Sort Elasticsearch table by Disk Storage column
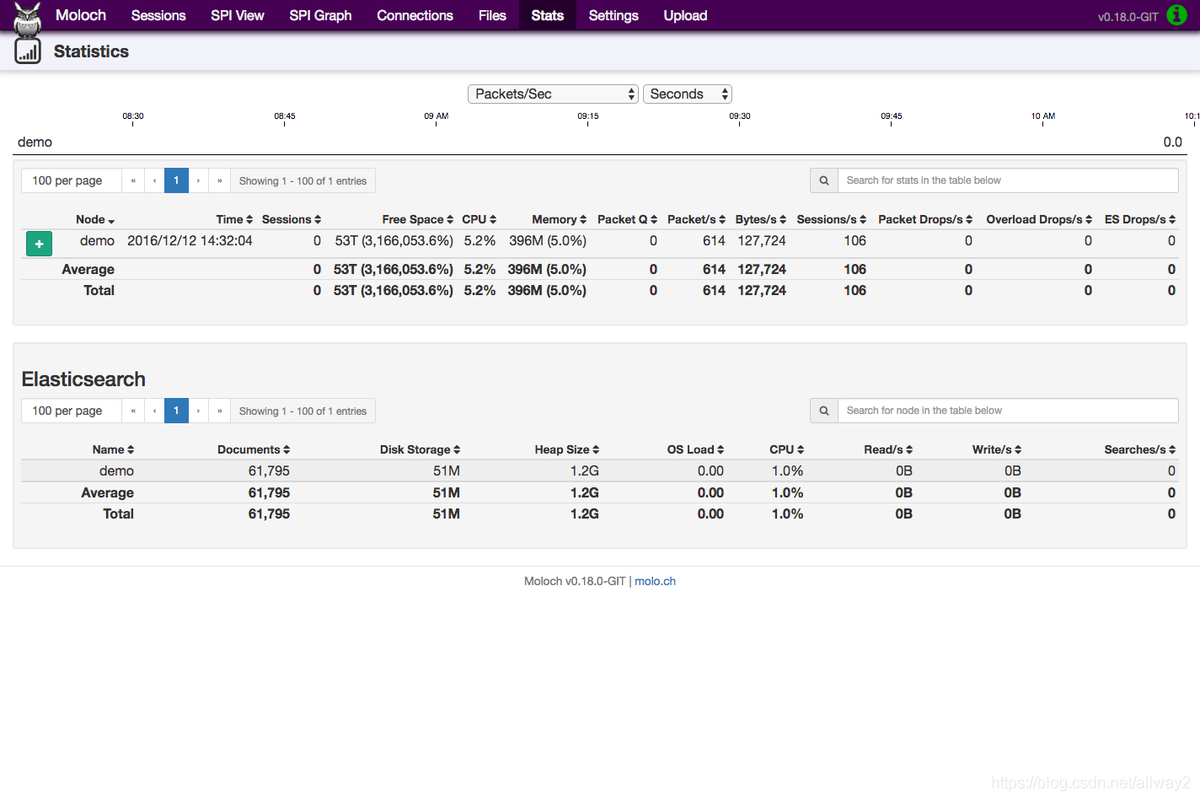 pyautogui.click(x=420, y=450)
